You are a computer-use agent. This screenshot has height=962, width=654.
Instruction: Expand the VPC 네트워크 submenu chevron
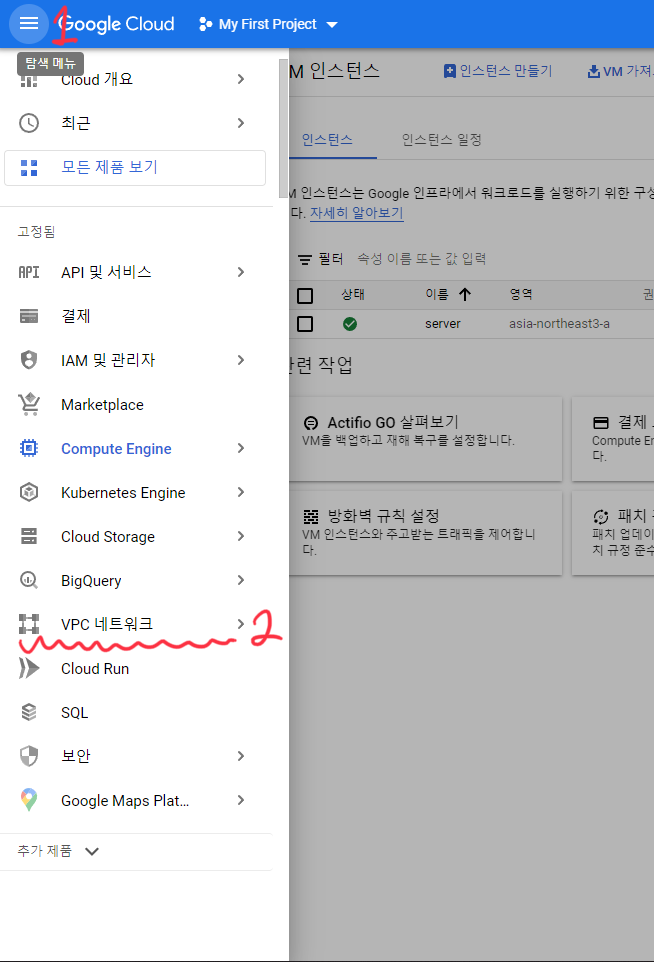[x=240, y=624]
